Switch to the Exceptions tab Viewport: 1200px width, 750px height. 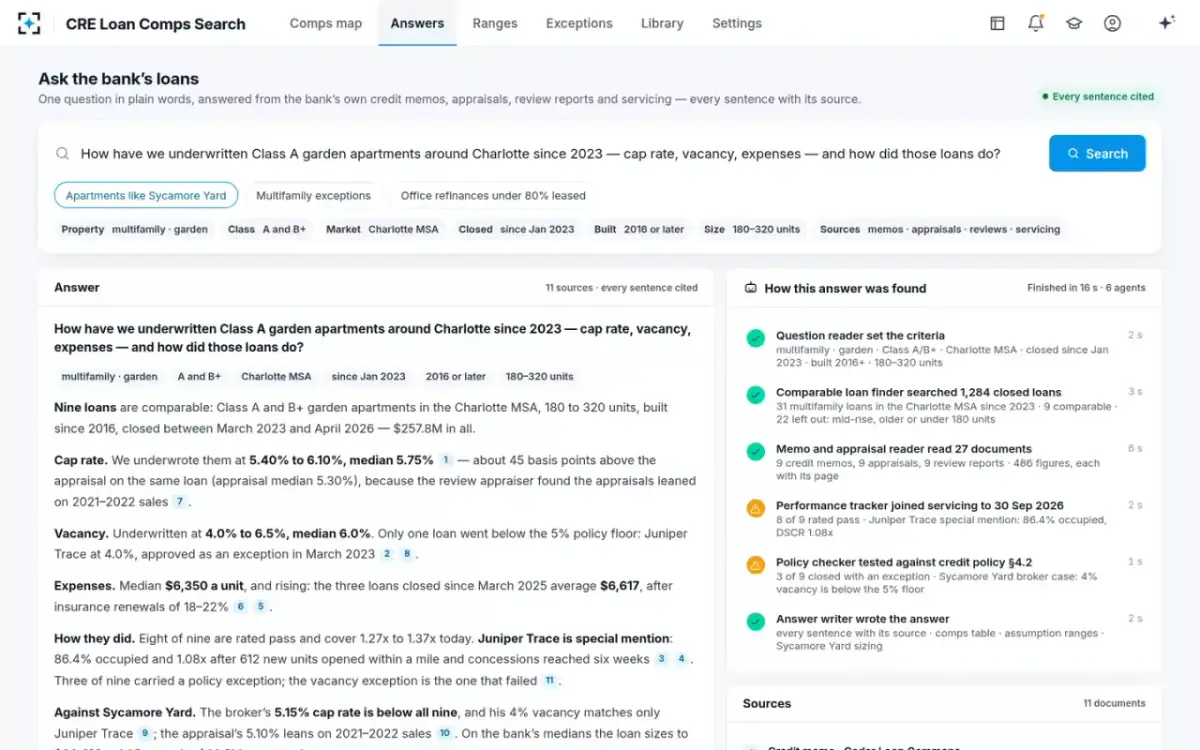pos(579,23)
